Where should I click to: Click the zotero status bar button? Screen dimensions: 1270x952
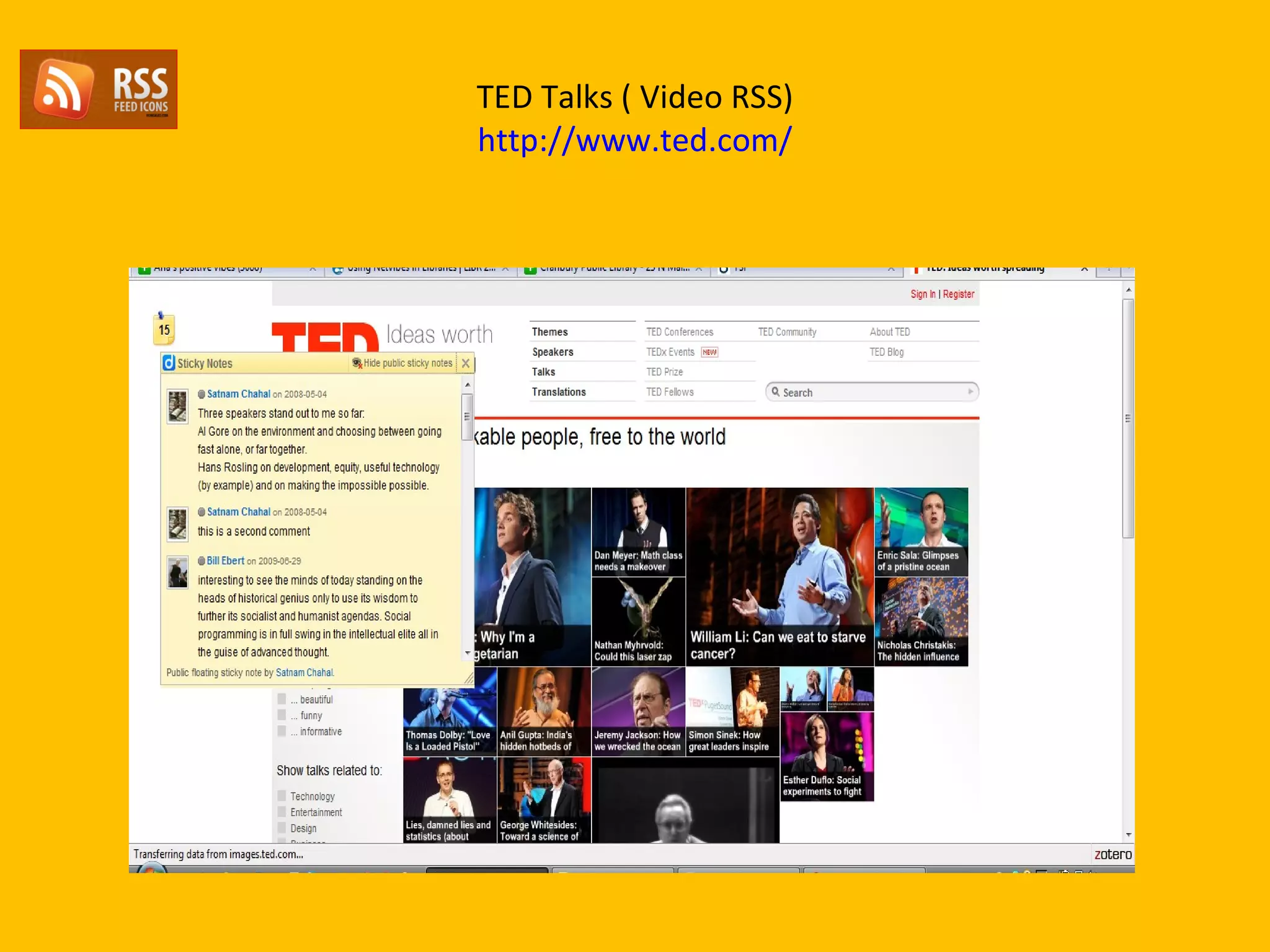coord(1113,855)
